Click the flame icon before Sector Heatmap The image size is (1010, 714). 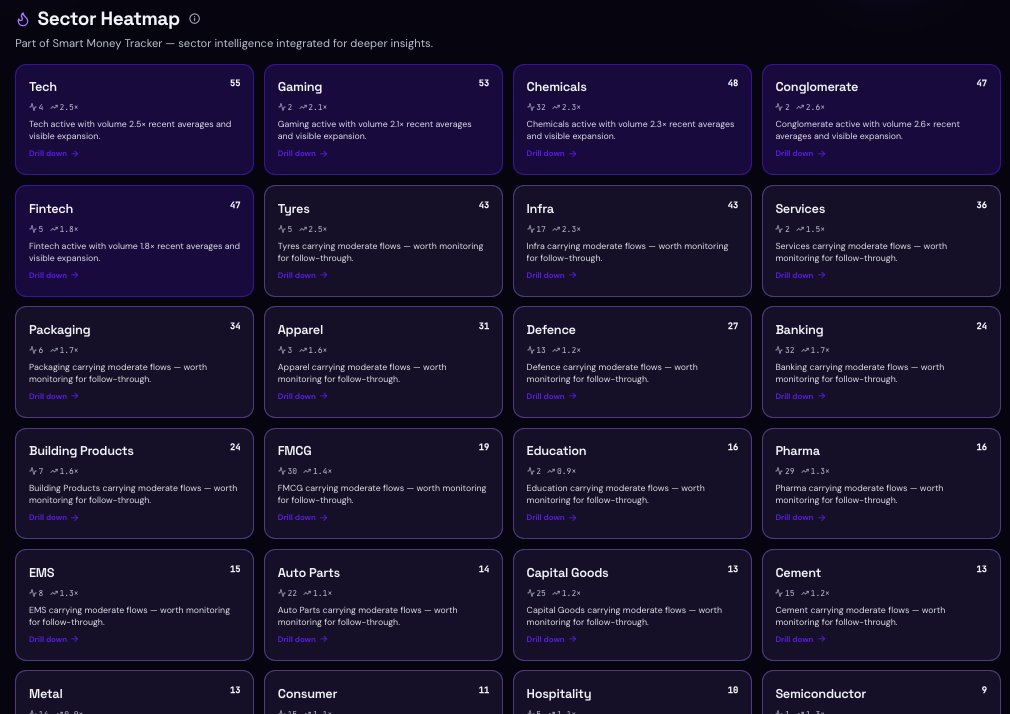[23, 19]
